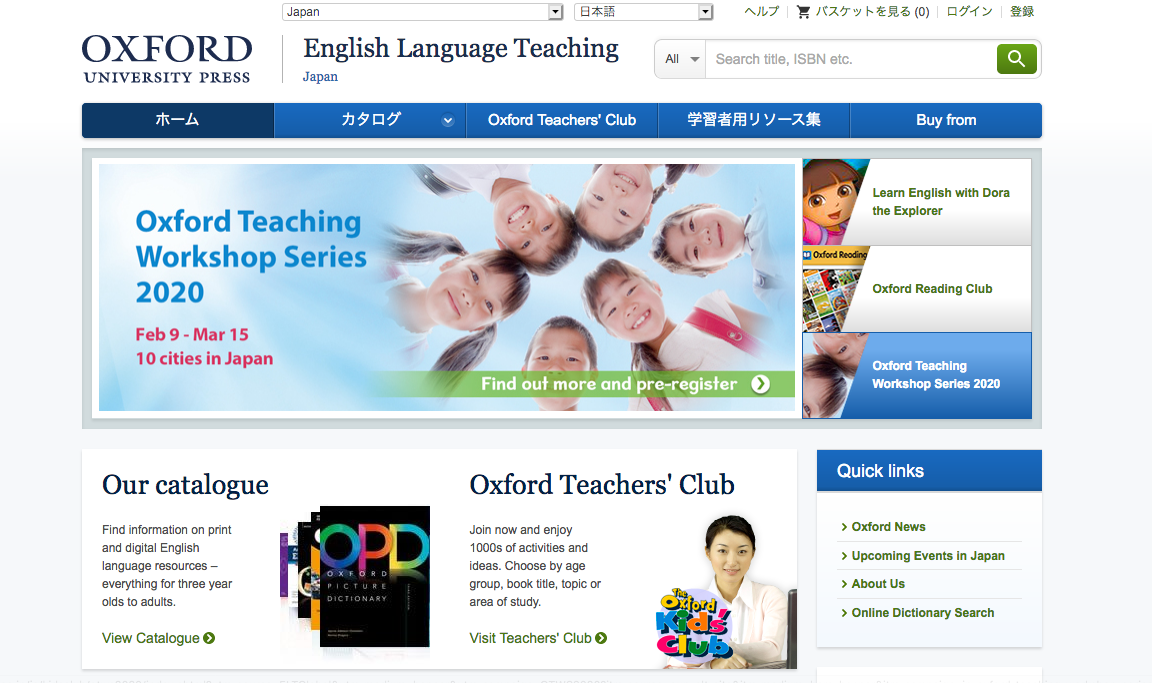1152x683 pixels.
Task: Click the View Catalogue link
Action: [151, 638]
